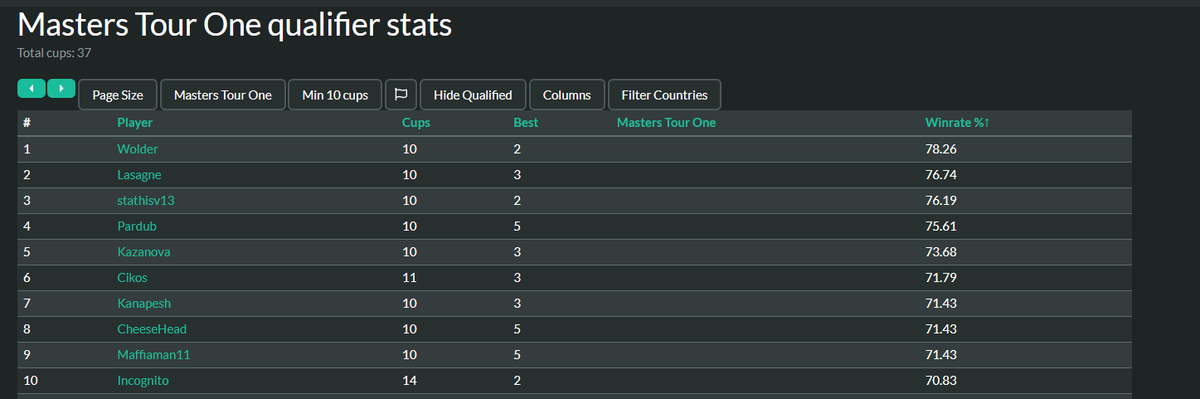Click Cikos's cups count 11

pos(409,277)
